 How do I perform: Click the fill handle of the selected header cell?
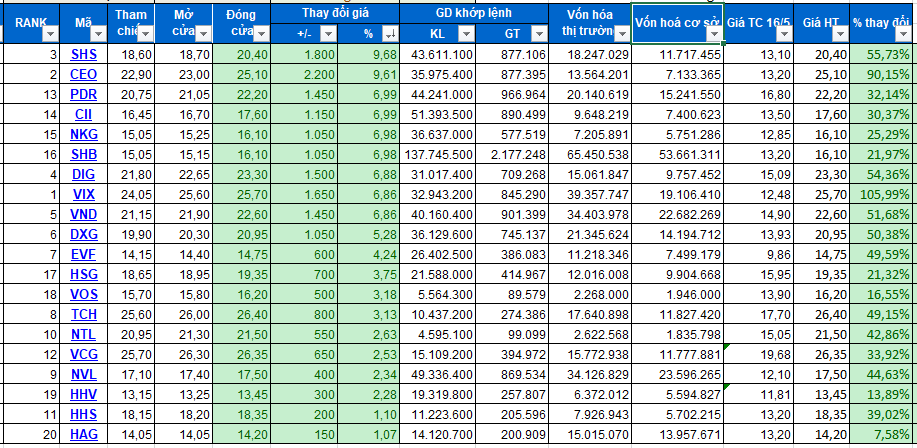(x=724, y=43)
